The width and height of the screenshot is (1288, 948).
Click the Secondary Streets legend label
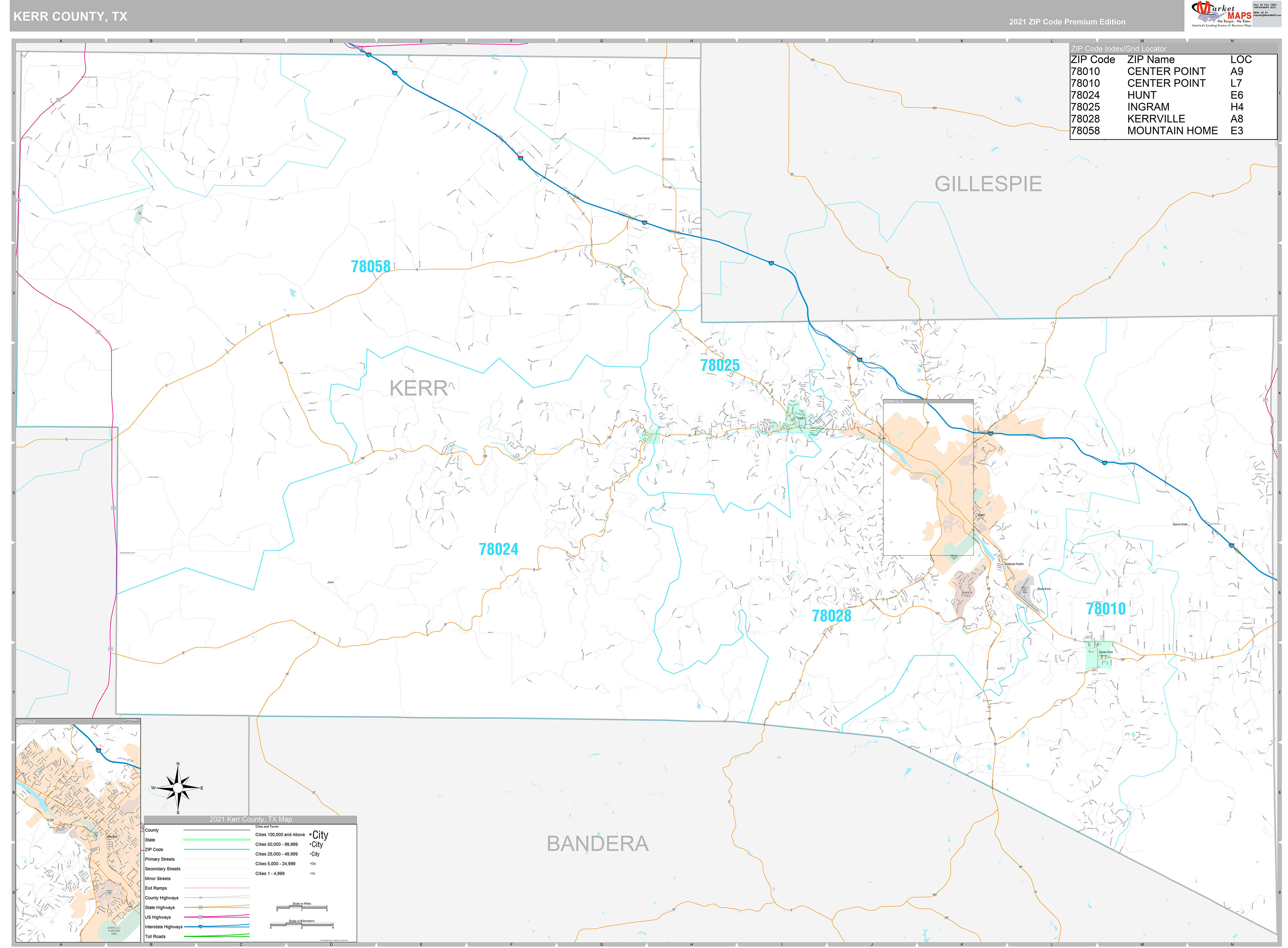click(x=162, y=869)
